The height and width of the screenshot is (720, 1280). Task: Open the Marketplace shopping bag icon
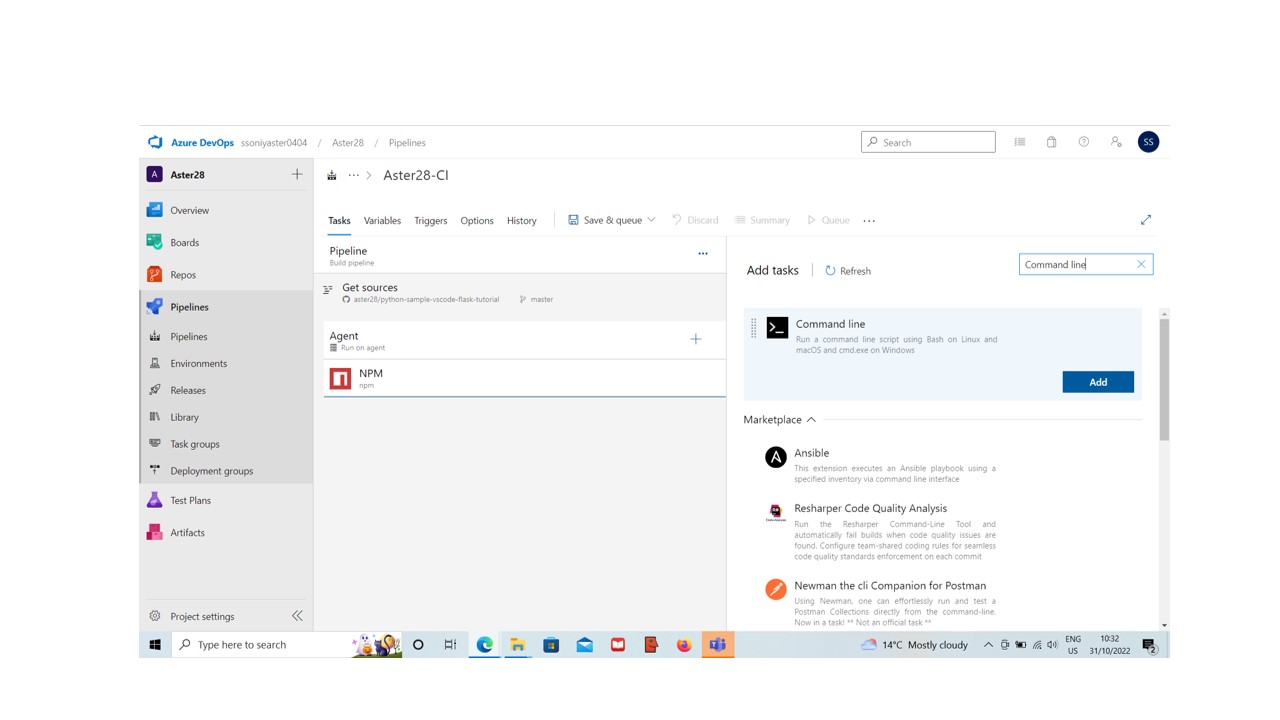tap(1051, 142)
